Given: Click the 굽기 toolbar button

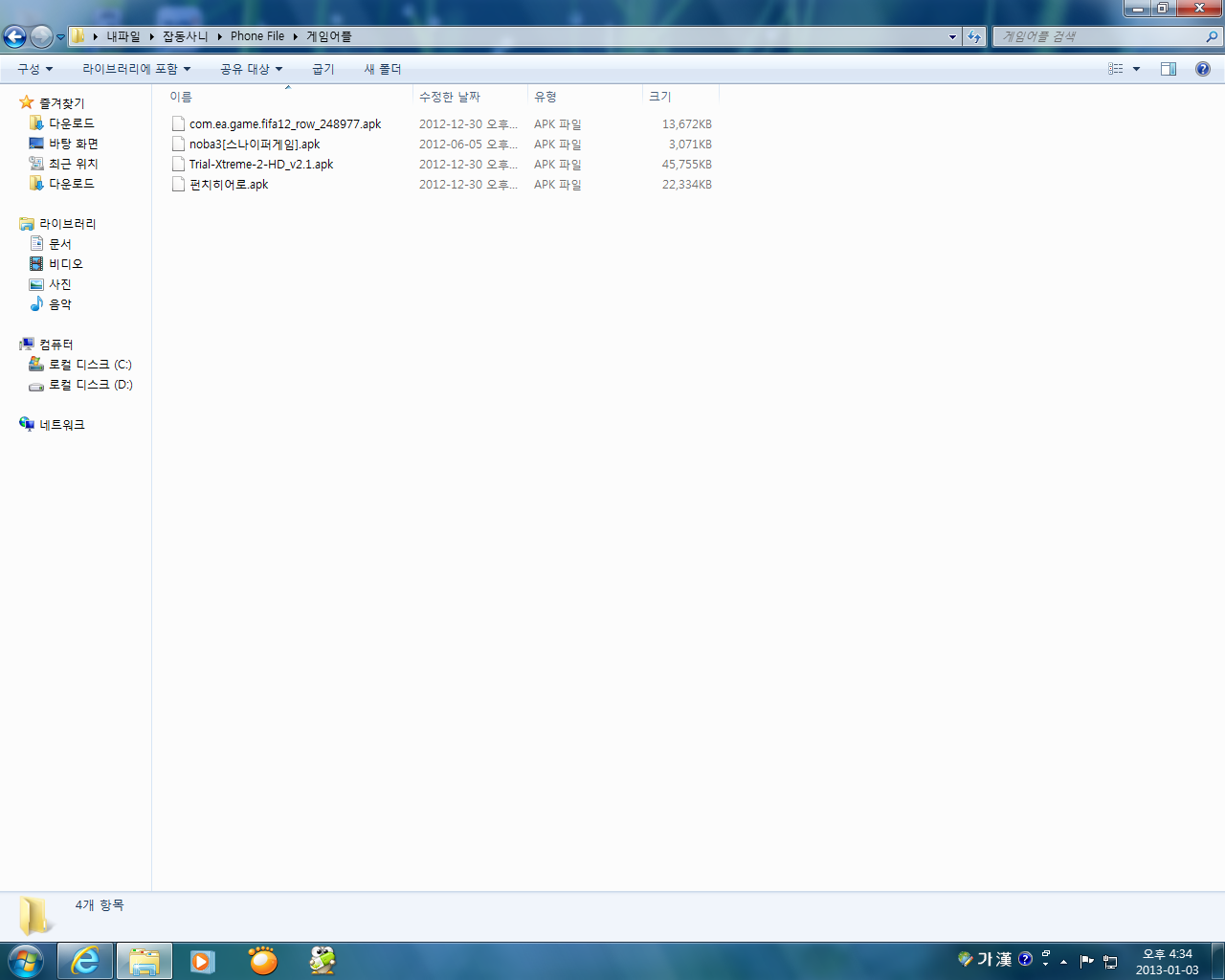Looking at the screenshot, I should (323, 69).
